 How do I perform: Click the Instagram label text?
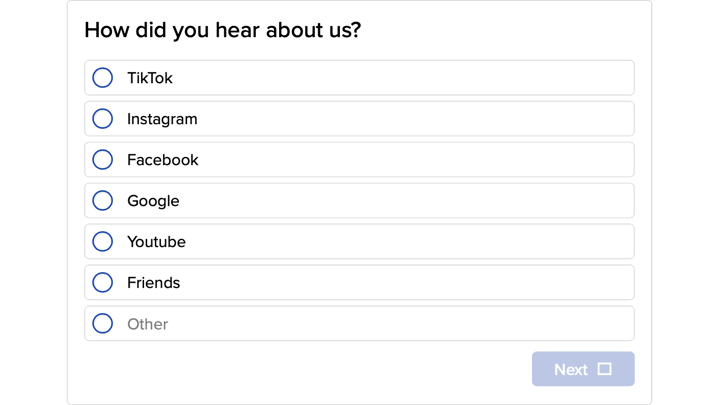(162, 119)
